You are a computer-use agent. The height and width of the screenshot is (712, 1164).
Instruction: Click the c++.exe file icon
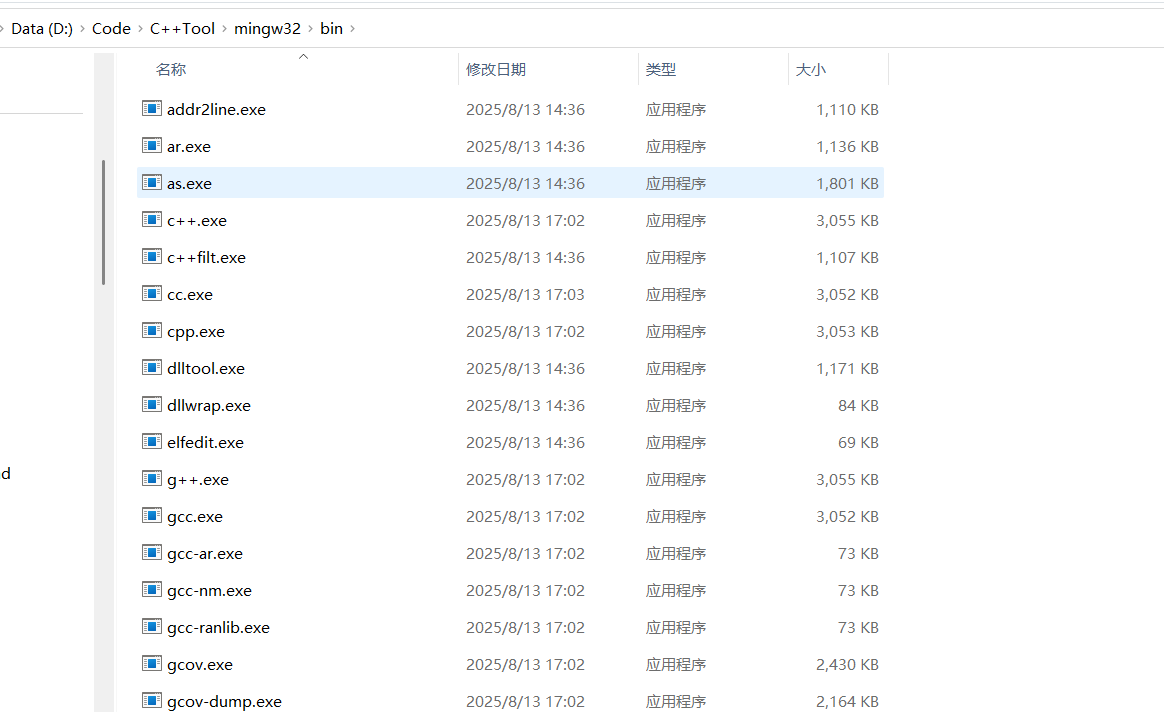click(x=151, y=220)
